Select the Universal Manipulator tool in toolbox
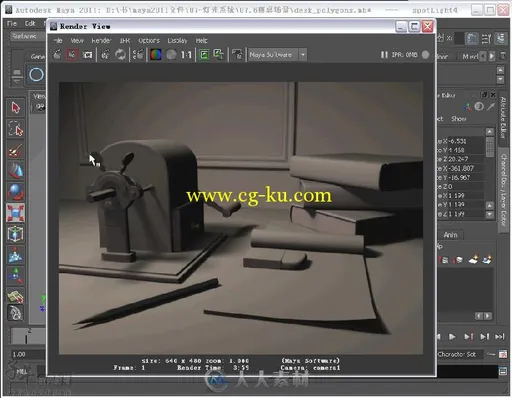Viewport: 512px width, 398px height. click(x=15, y=234)
